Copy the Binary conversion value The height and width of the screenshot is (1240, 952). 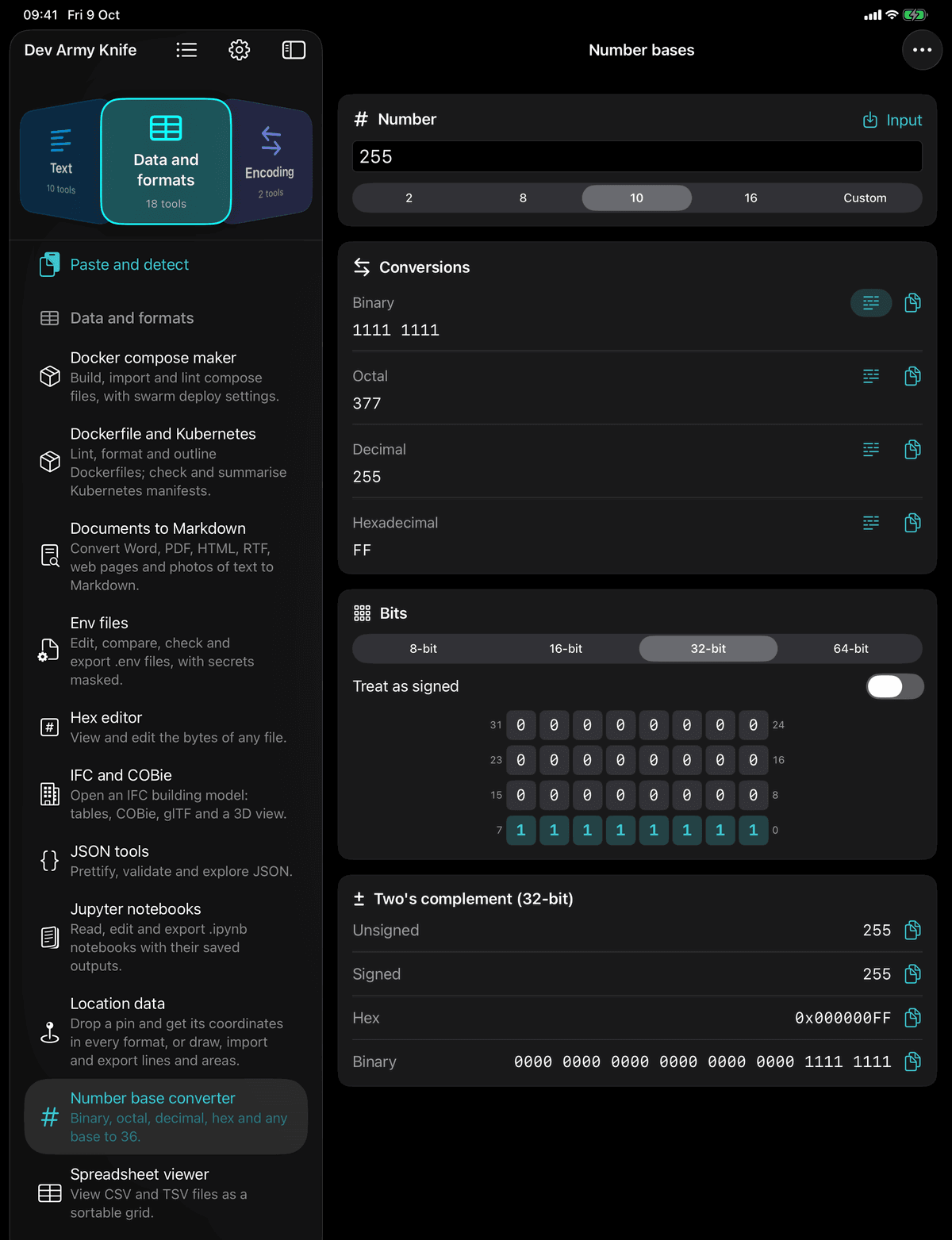tap(912, 302)
